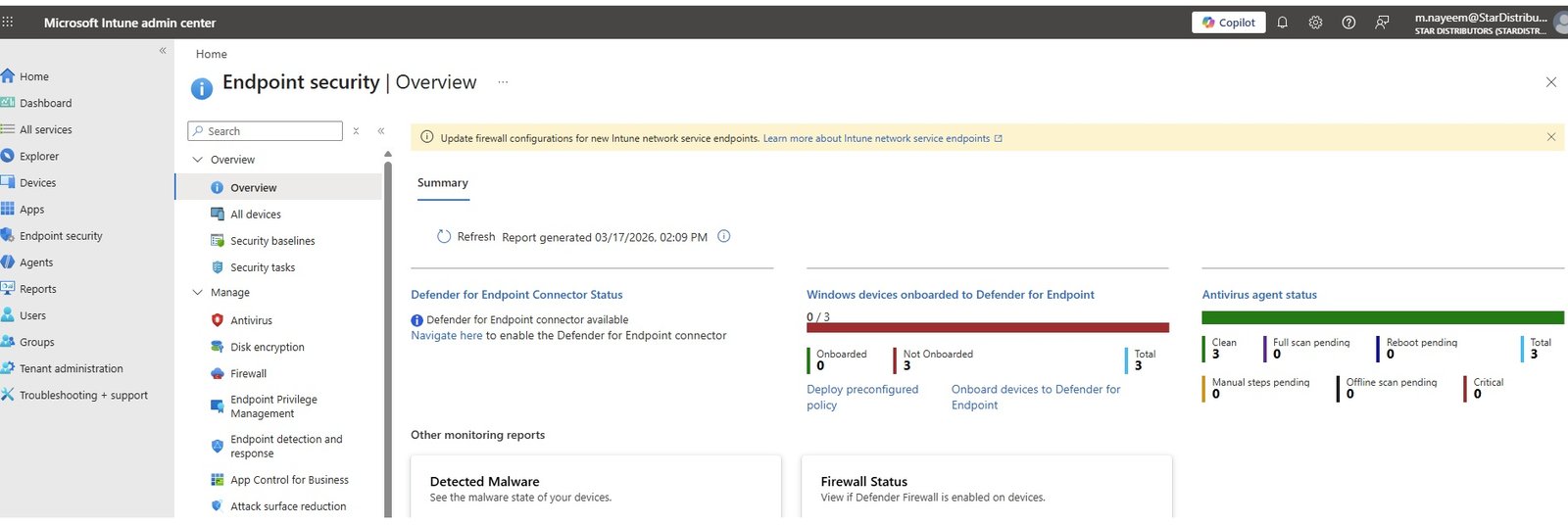The image size is (1568, 525).
Task: Collapse the Overview section chevron
Action: click(197, 160)
